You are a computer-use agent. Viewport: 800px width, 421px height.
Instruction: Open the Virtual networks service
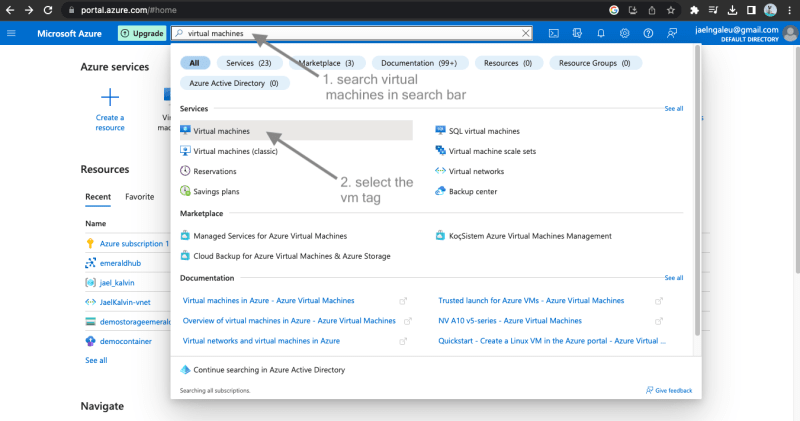476,171
